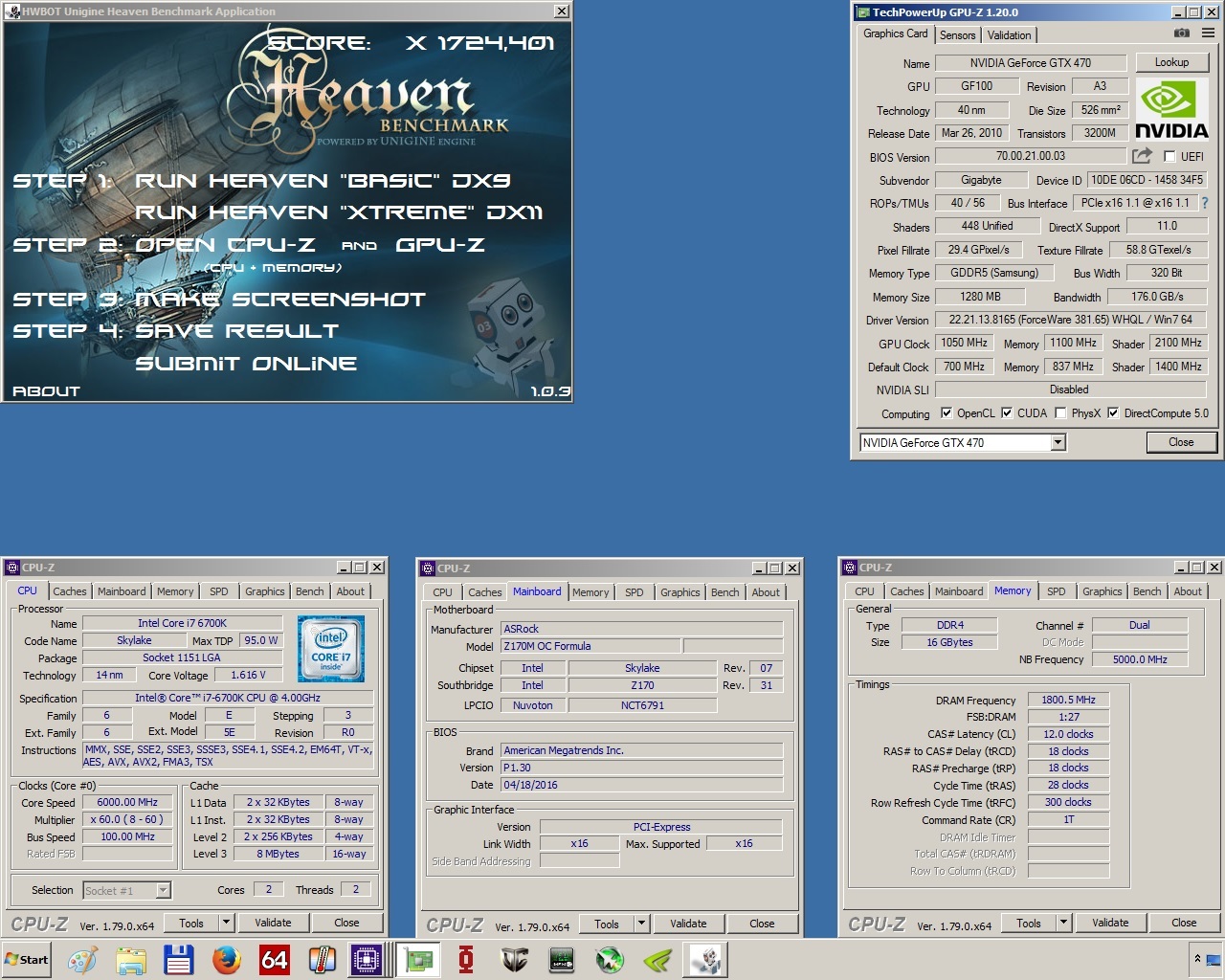
Task: Click the Intel Core i7 logo
Action: coord(331,649)
